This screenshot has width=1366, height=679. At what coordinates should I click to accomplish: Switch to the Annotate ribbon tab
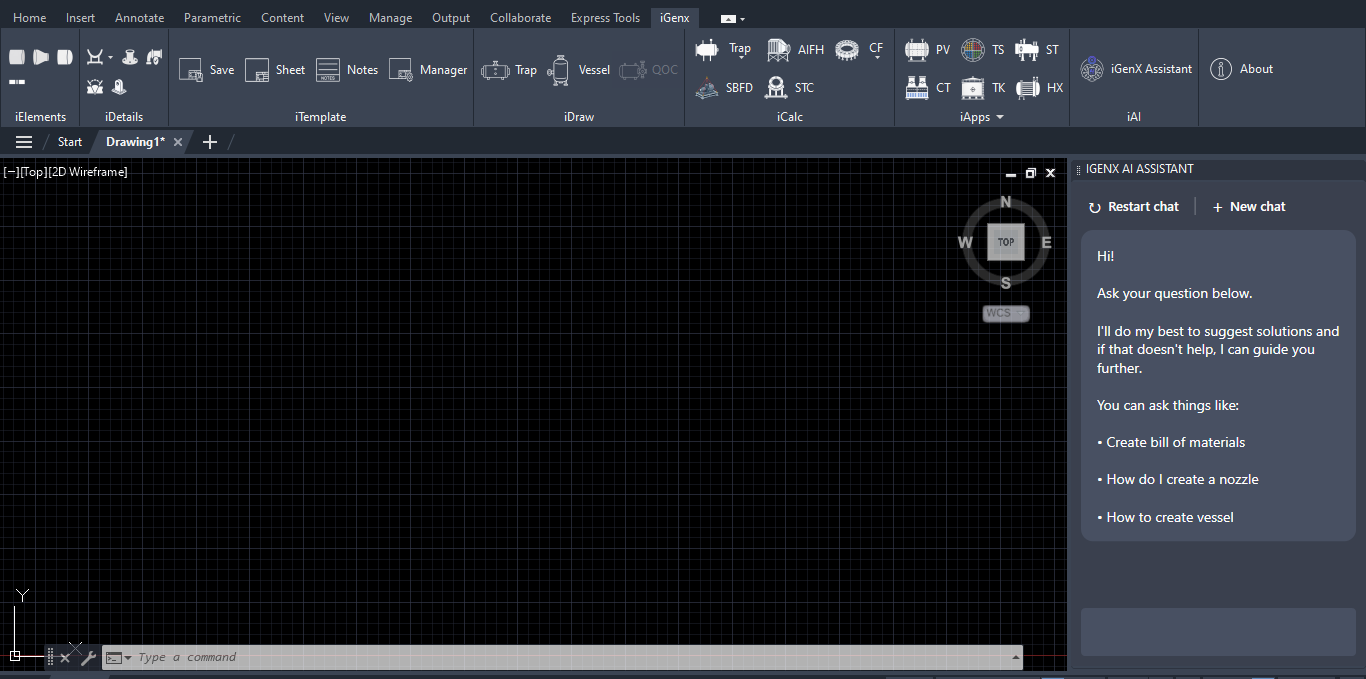point(139,18)
